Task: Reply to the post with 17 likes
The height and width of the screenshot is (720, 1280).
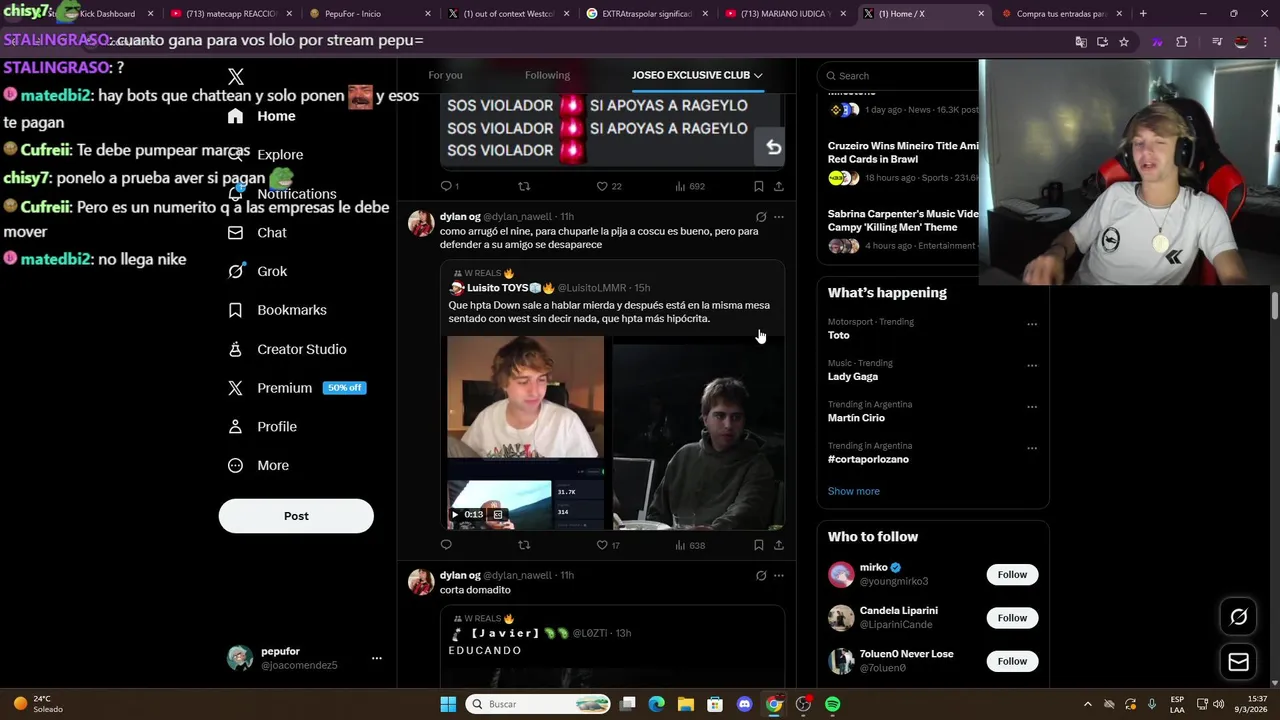Action: pyautogui.click(x=446, y=545)
